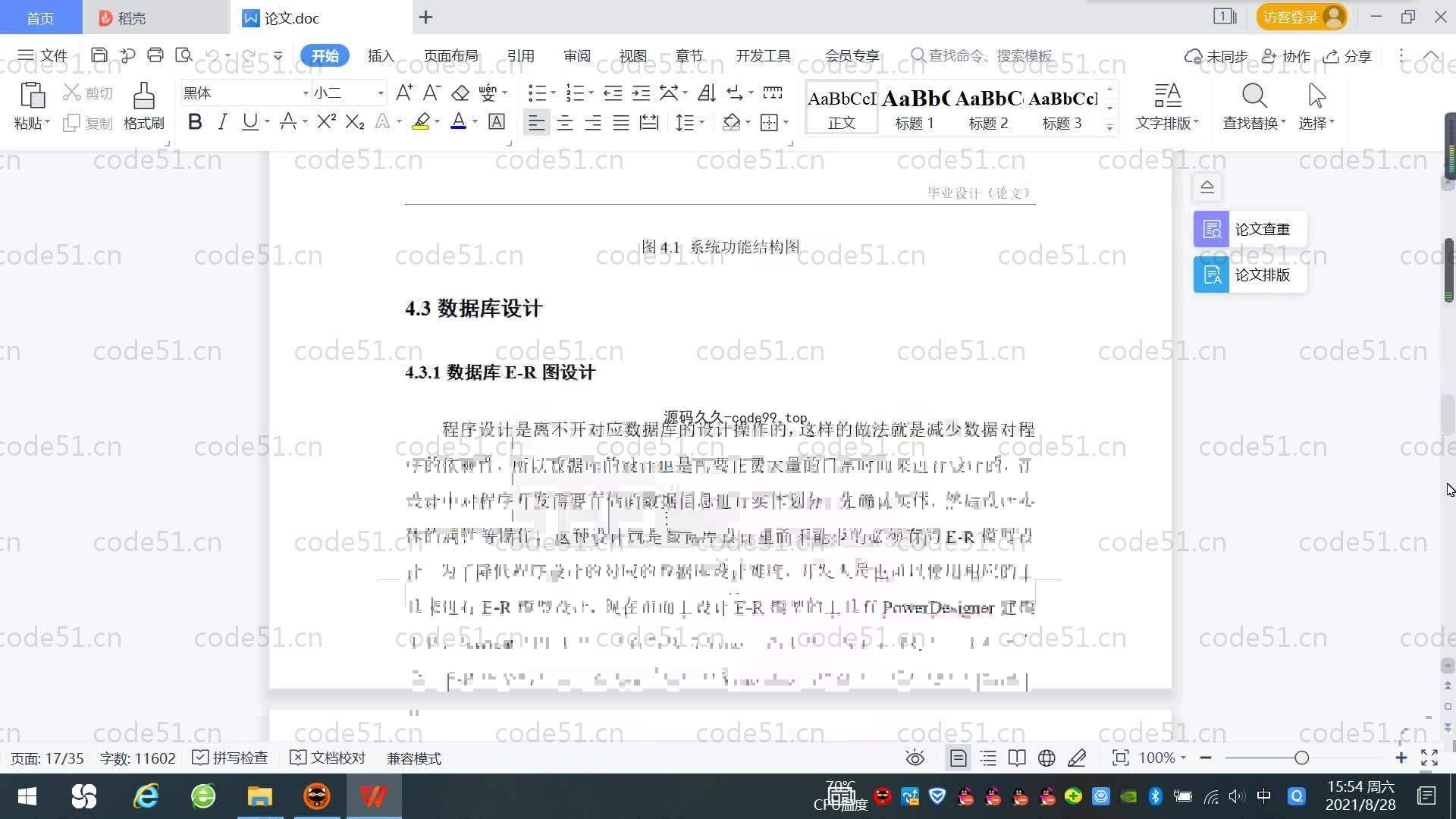
Task: Toggle right text alignment
Action: coord(593,122)
